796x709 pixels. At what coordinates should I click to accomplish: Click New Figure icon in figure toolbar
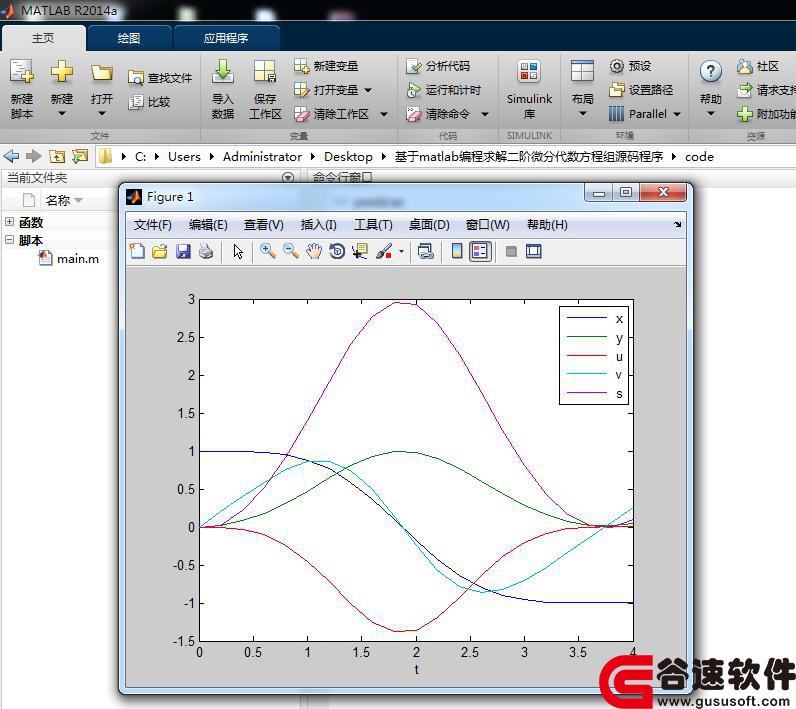tap(137, 251)
